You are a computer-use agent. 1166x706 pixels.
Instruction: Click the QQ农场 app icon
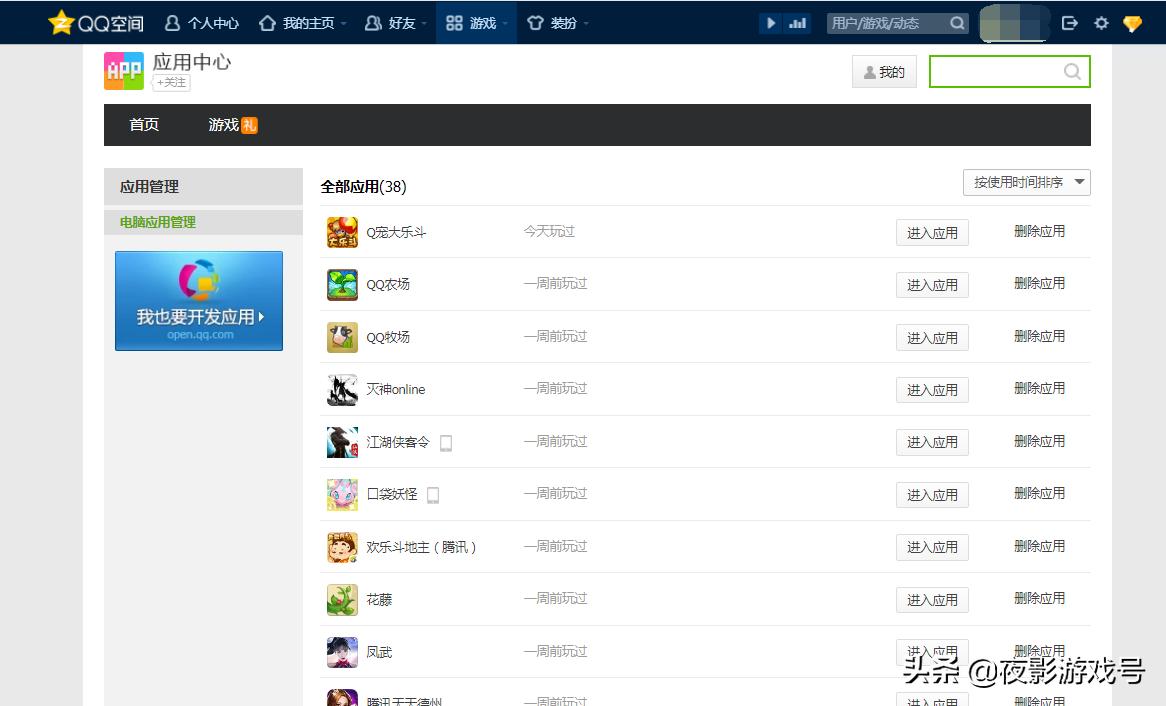(342, 284)
